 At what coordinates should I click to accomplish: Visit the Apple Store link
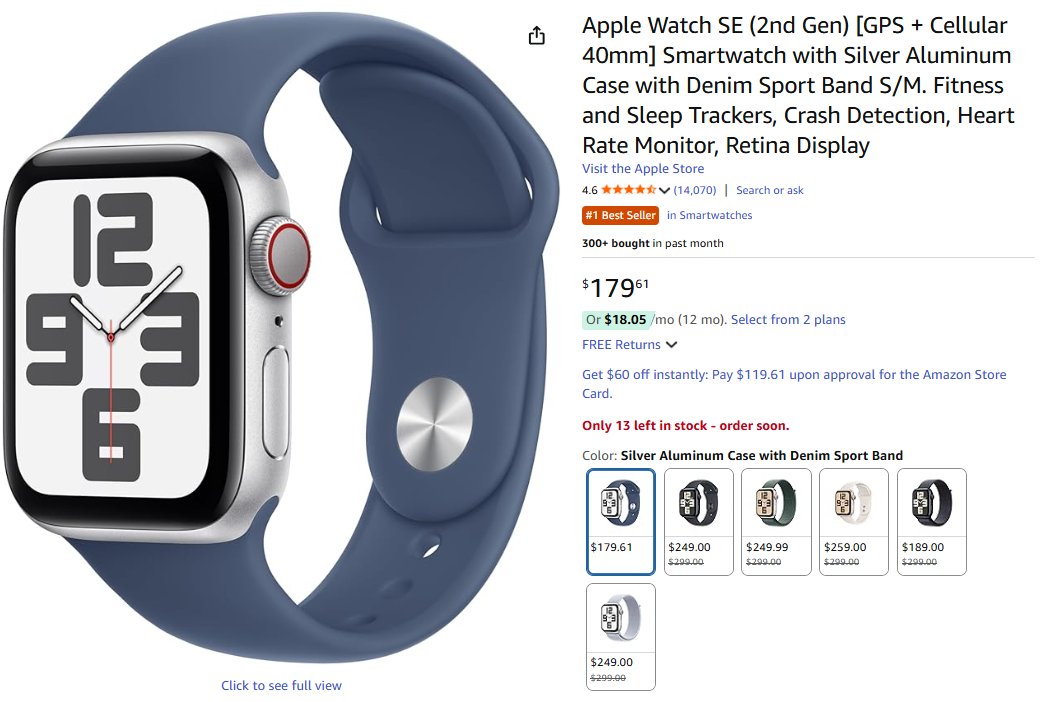643,169
